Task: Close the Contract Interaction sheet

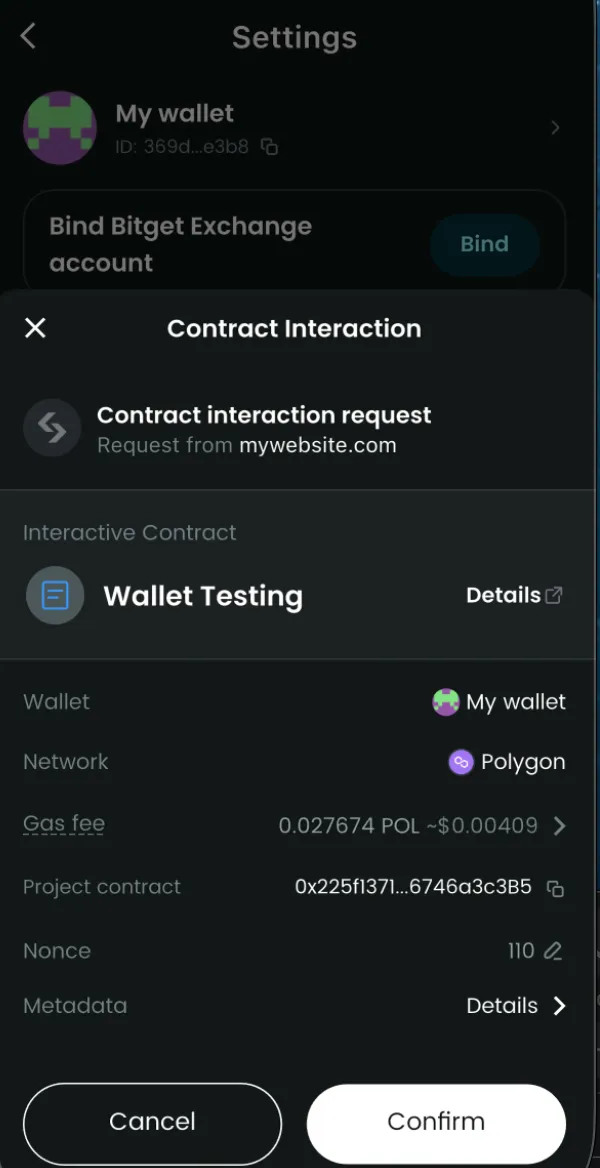Action: click(35, 328)
